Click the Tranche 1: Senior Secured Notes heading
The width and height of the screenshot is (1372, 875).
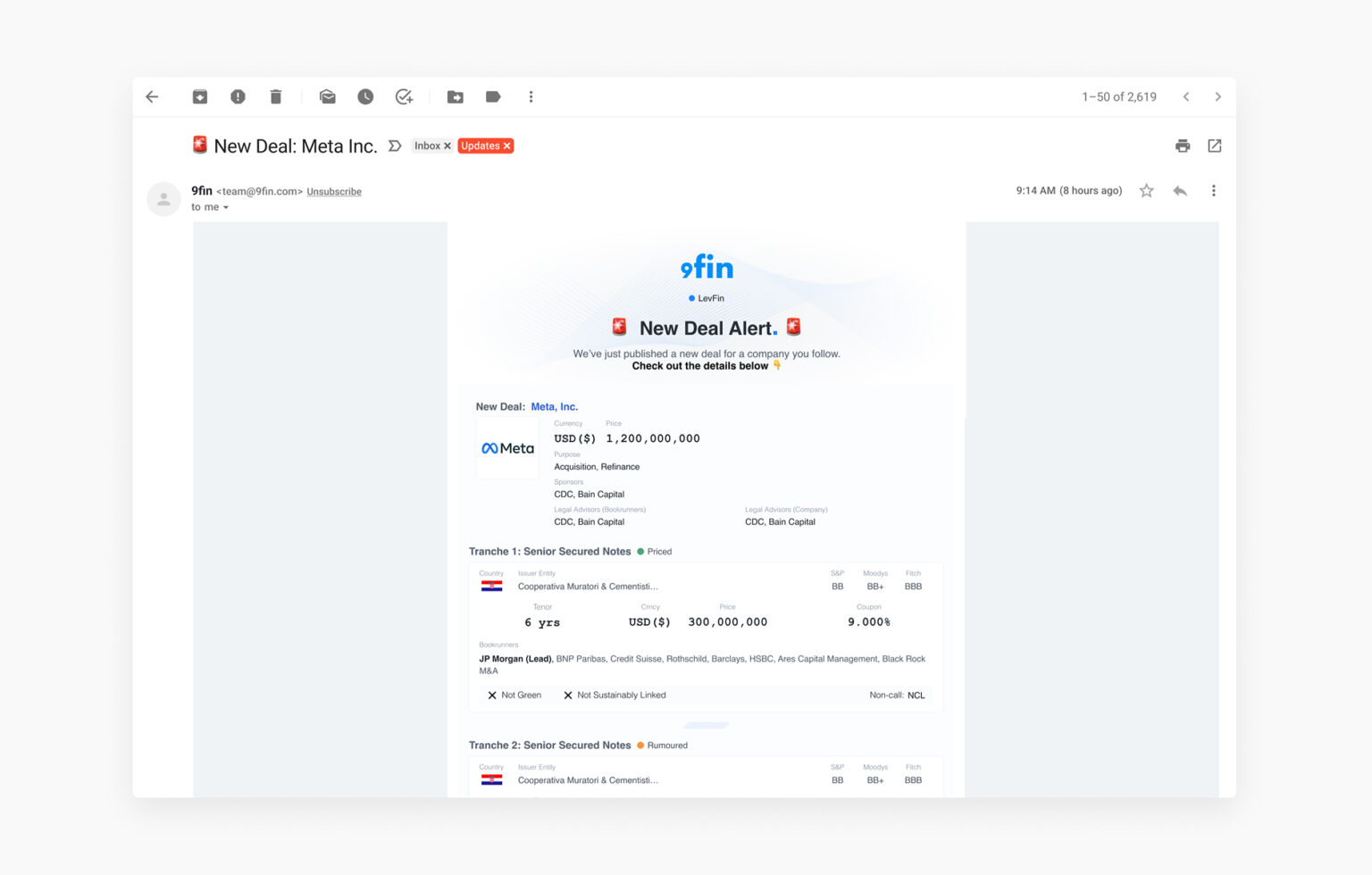tap(550, 552)
